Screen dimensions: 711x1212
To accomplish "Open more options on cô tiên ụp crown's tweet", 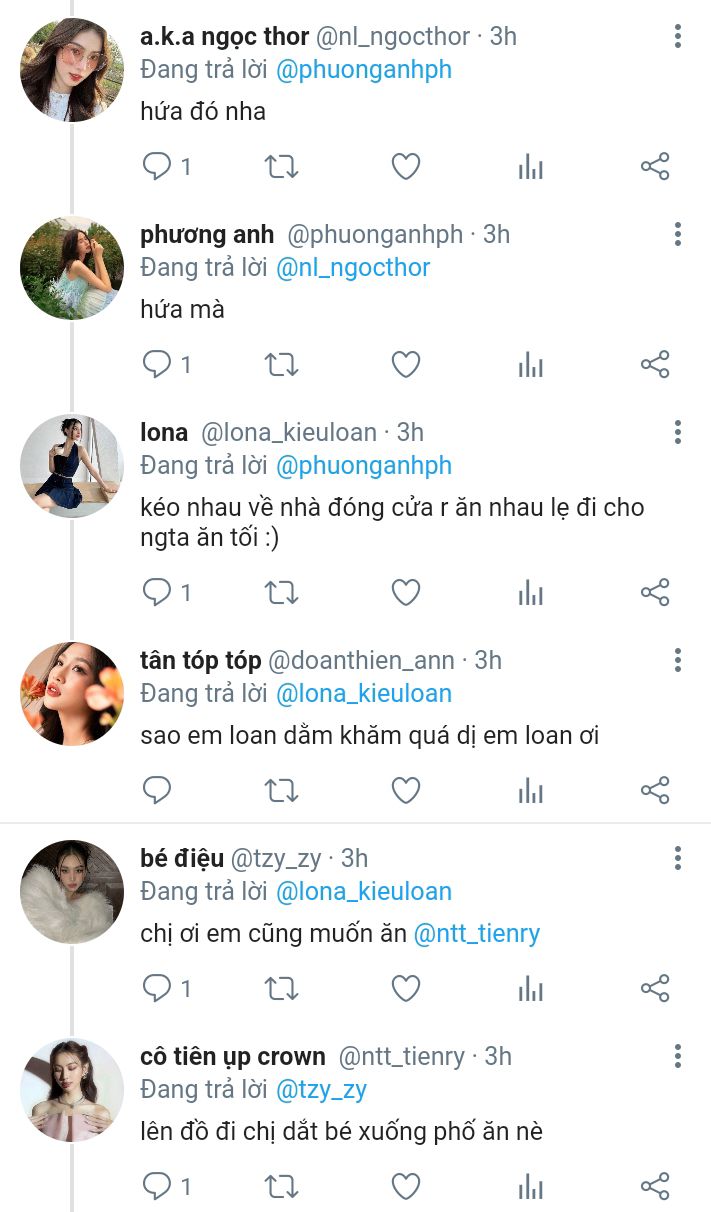I will coord(678,1057).
